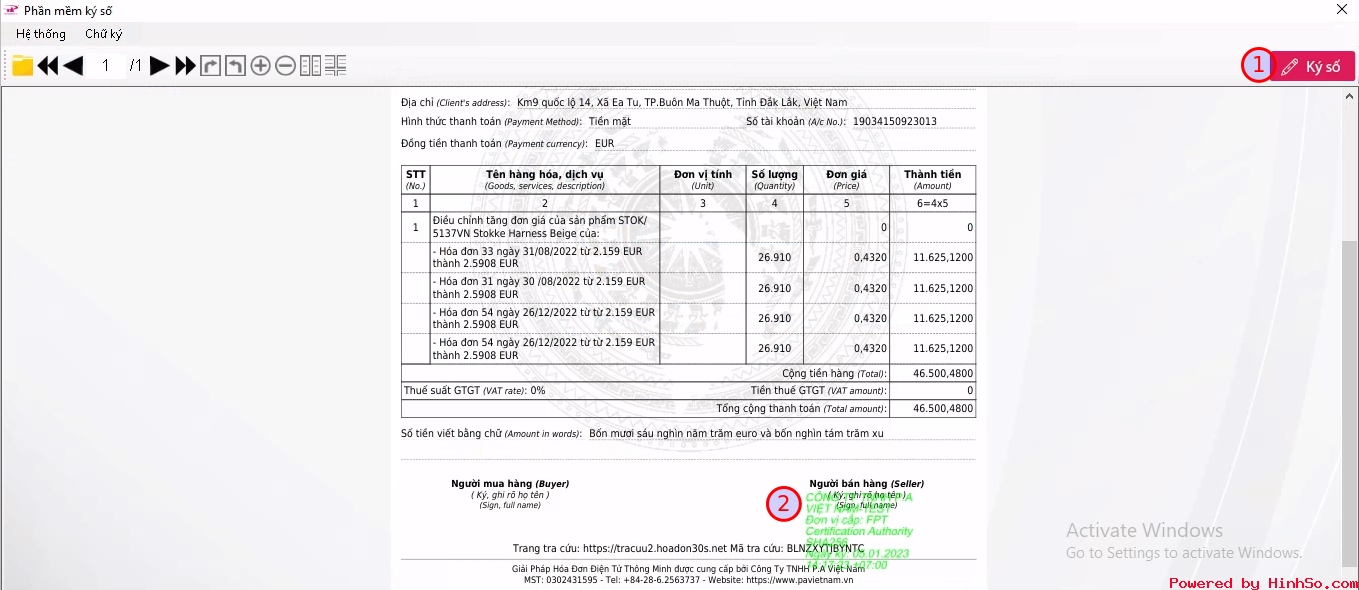
Task: Open the Chữ ký menu
Action: [104, 34]
